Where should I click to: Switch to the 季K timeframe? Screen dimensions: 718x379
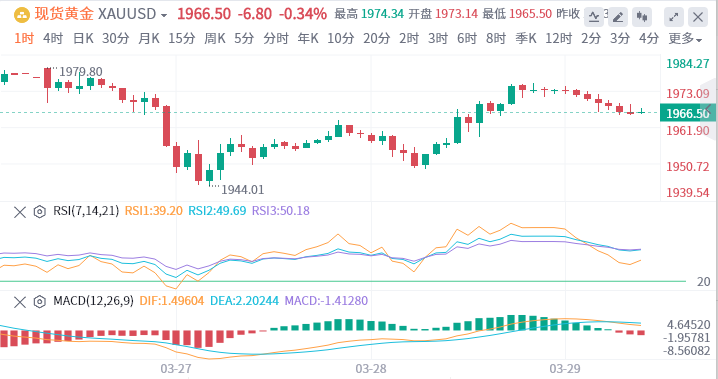click(526, 39)
